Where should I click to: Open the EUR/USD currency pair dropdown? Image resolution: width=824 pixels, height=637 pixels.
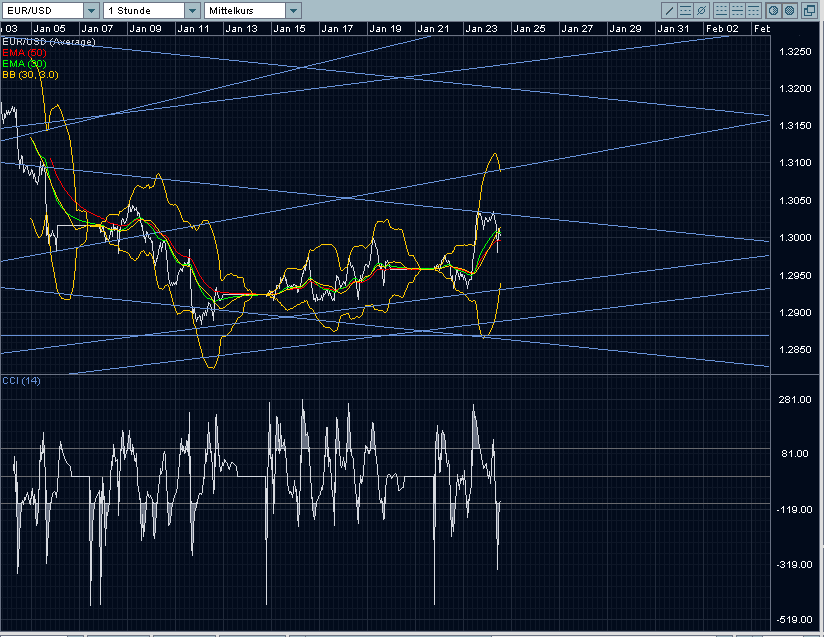pos(49,10)
